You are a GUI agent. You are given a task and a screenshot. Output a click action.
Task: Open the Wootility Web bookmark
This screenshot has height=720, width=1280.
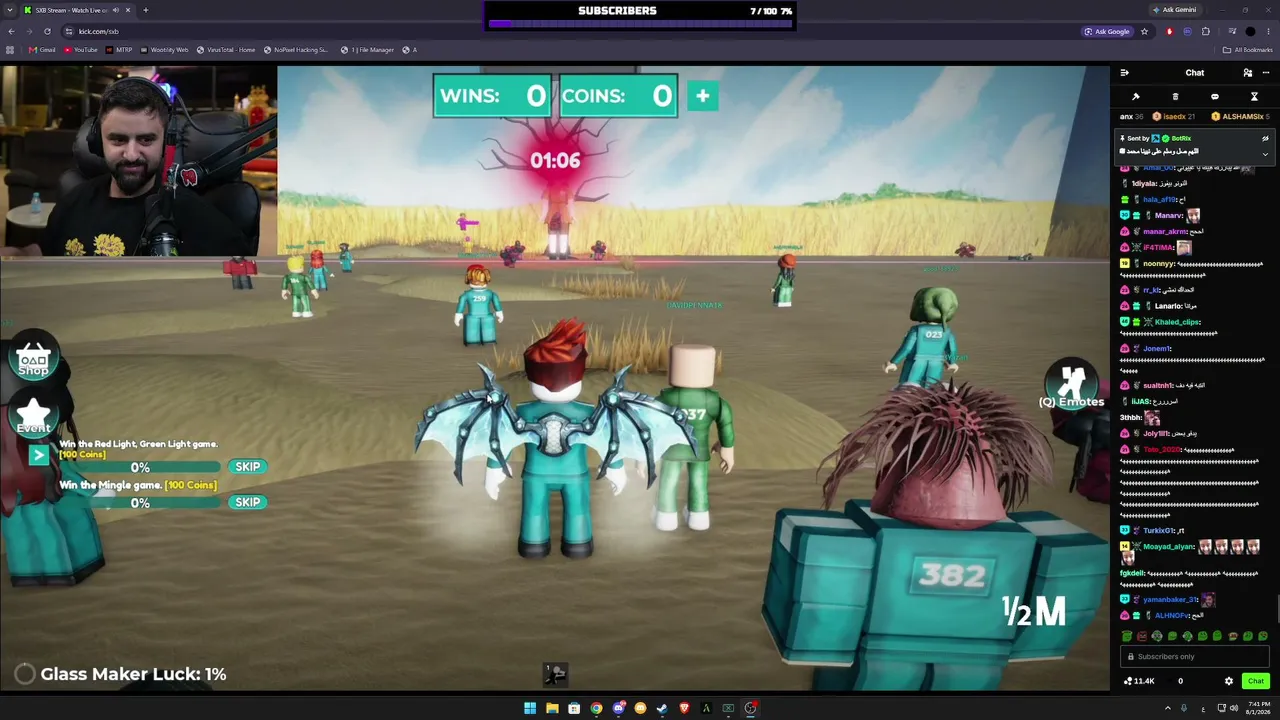tap(164, 50)
